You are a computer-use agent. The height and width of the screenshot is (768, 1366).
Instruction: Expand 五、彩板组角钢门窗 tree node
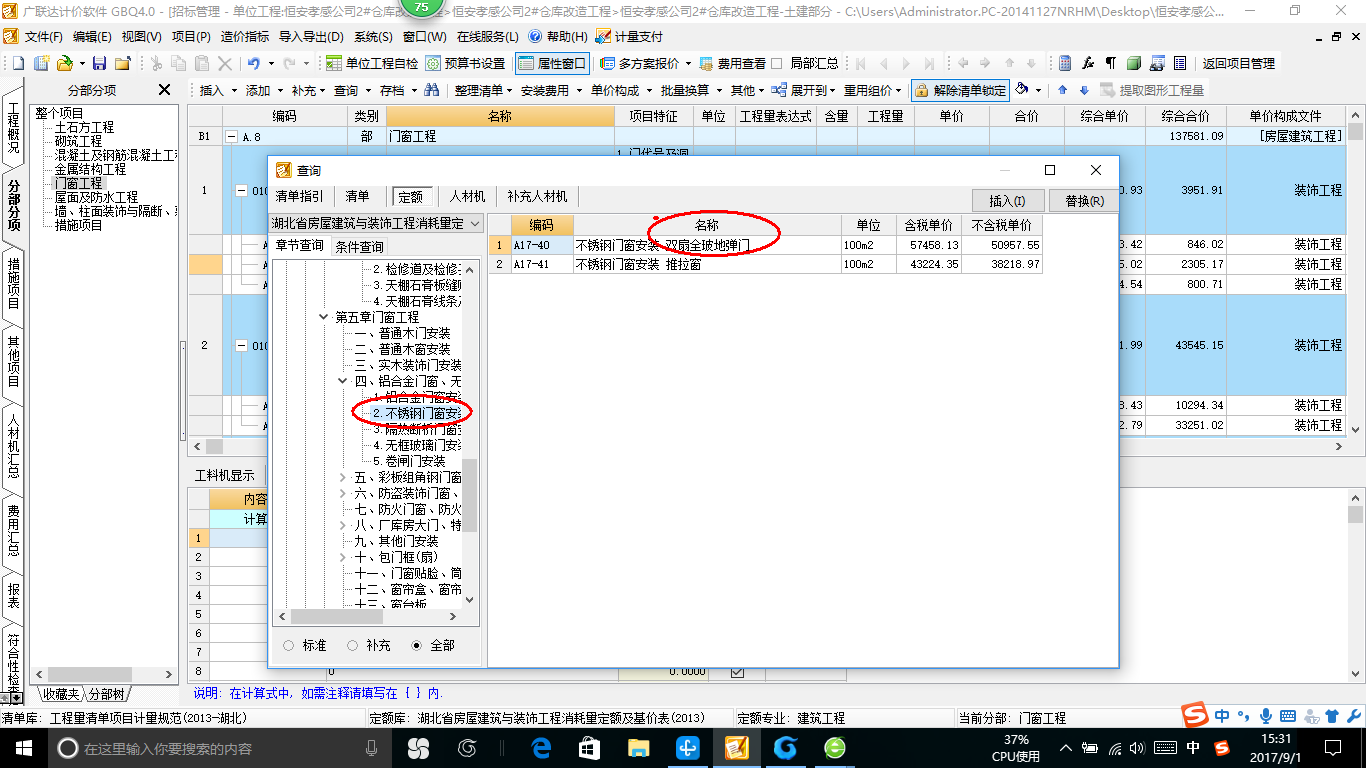343,477
